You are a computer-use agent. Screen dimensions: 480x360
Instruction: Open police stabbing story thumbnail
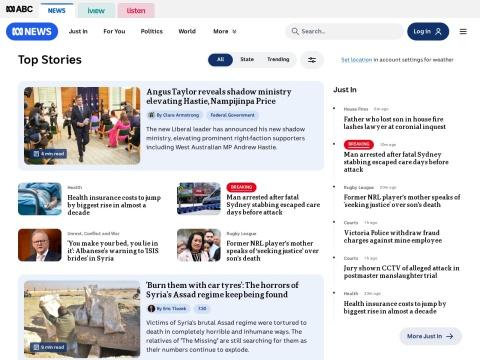pyautogui.click(x=199, y=199)
